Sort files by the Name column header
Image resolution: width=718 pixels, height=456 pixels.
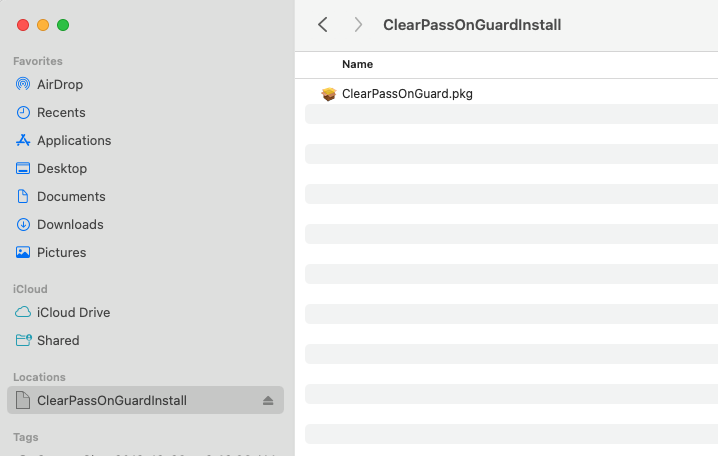pyautogui.click(x=357, y=64)
